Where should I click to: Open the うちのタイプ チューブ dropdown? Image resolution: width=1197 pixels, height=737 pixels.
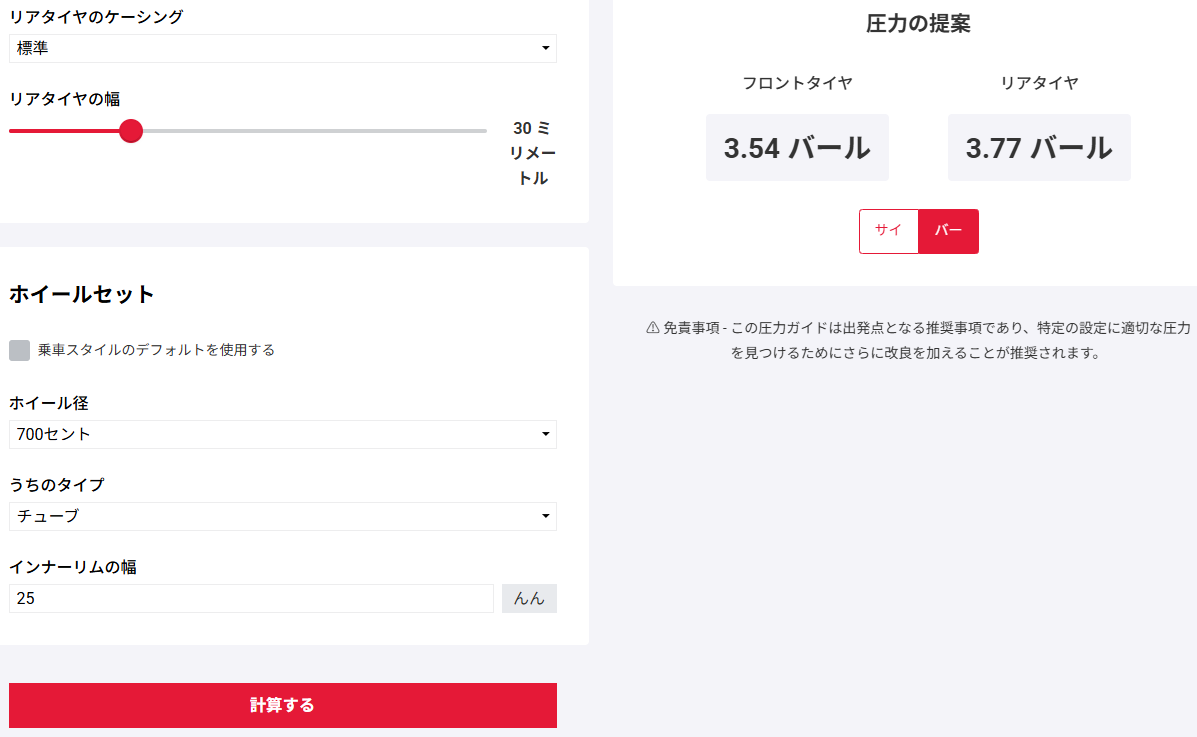282,516
